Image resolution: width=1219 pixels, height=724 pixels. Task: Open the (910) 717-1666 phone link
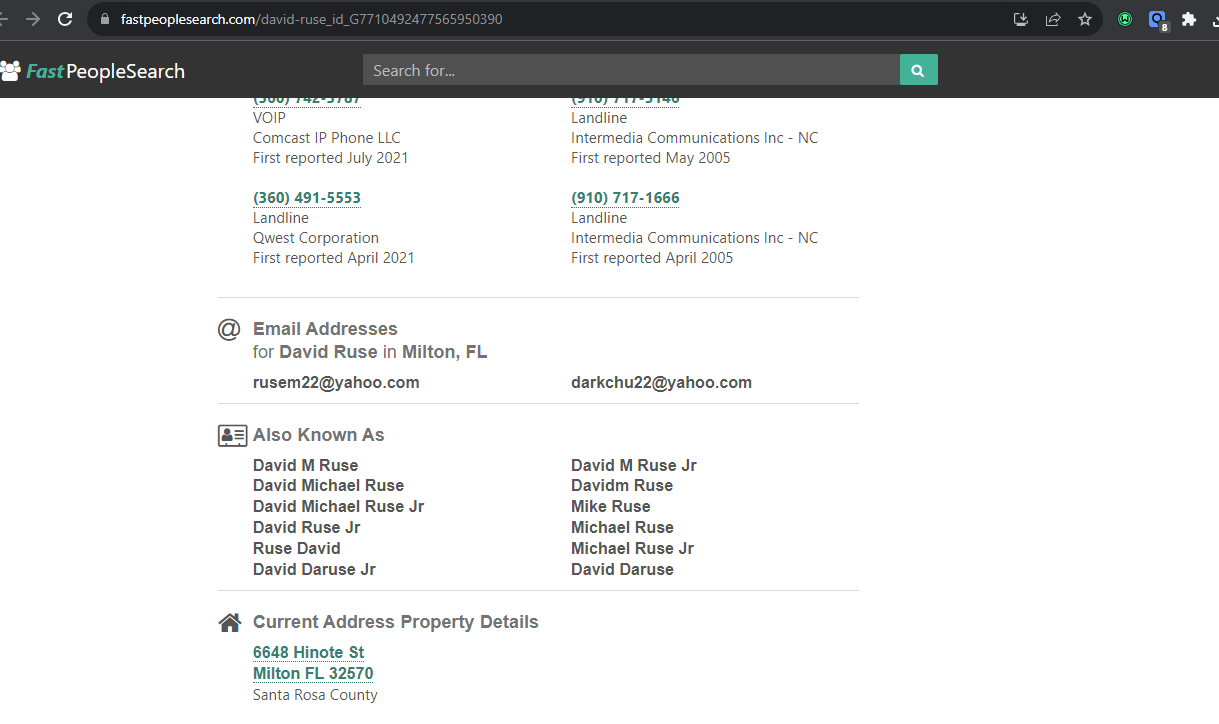625,198
